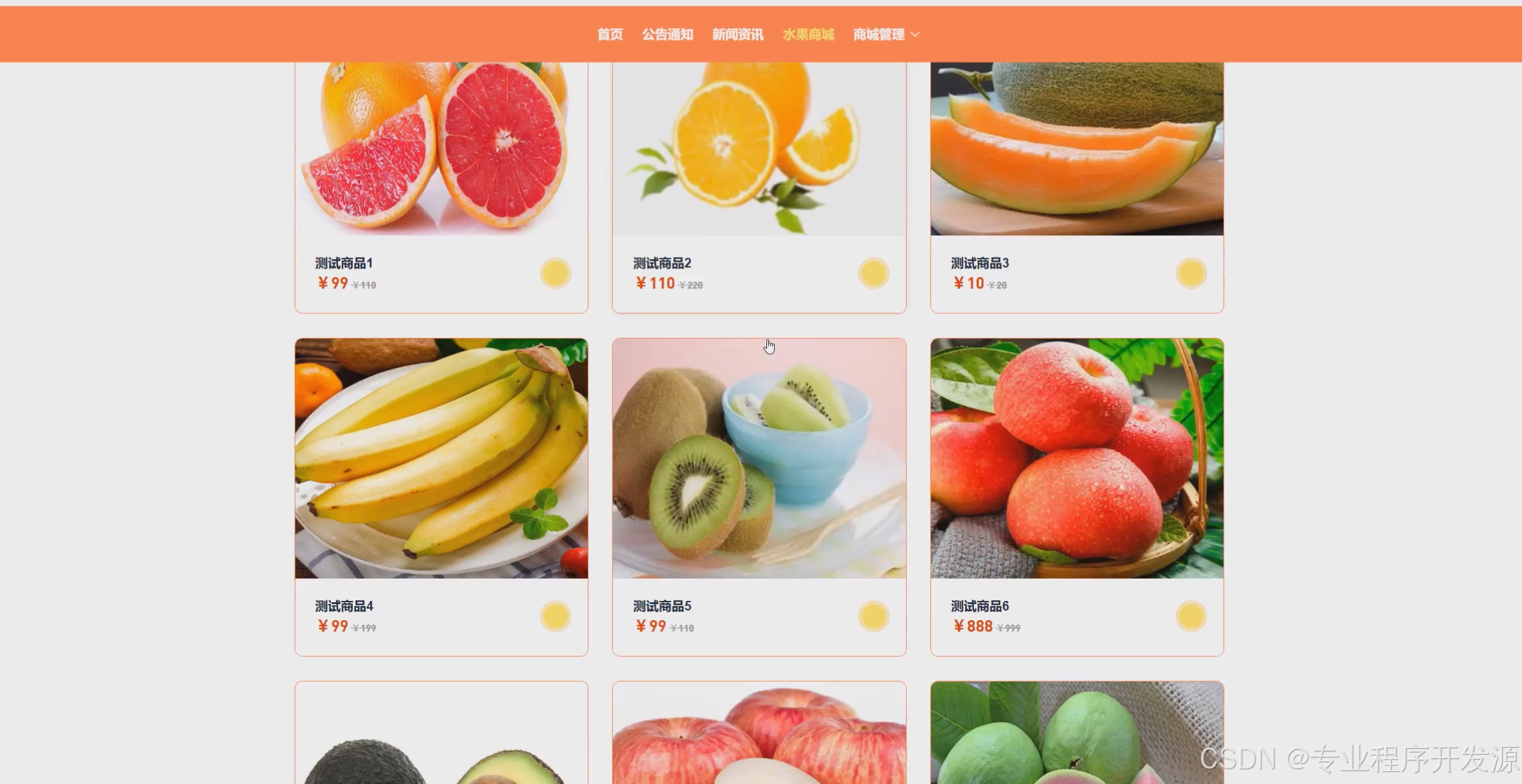Open the 新闻资讯 menu item
This screenshot has width=1522, height=784.
(738, 34)
